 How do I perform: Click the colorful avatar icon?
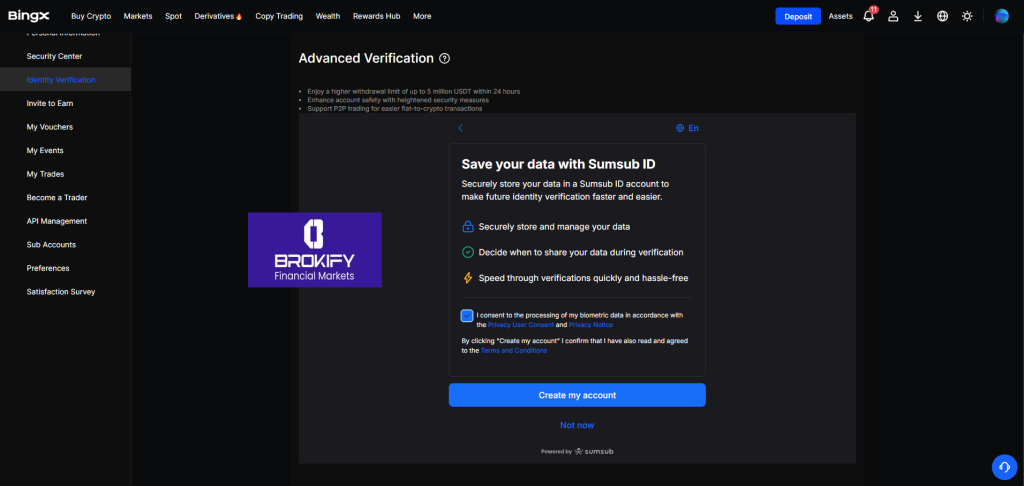click(x=1002, y=16)
